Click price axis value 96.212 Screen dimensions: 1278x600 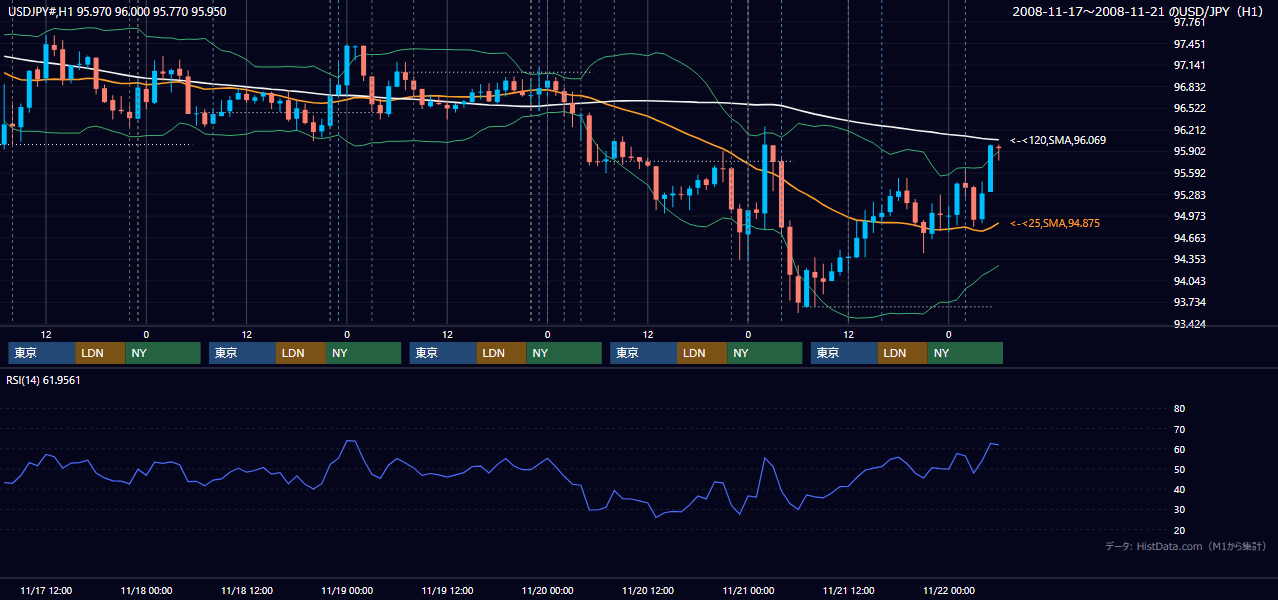click(x=1189, y=131)
